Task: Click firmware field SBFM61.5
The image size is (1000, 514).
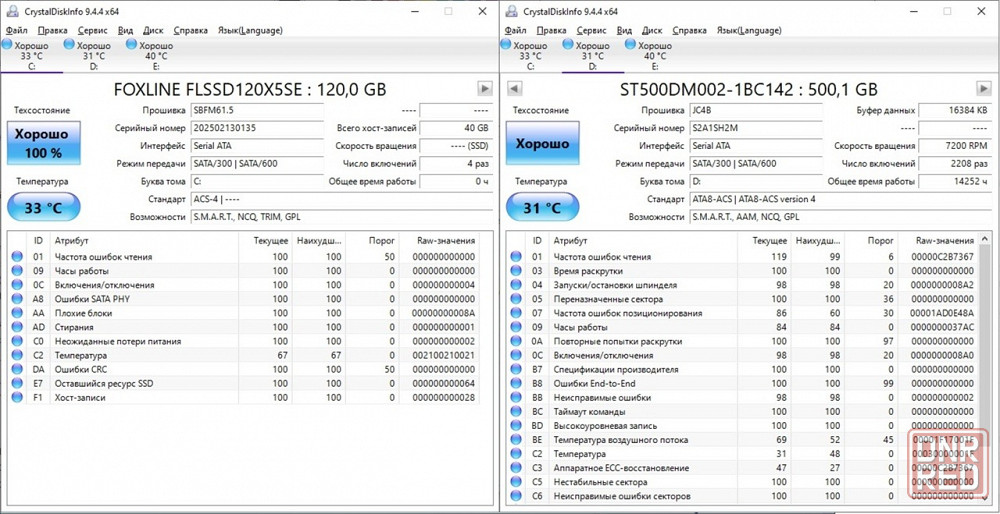Action: [257, 110]
